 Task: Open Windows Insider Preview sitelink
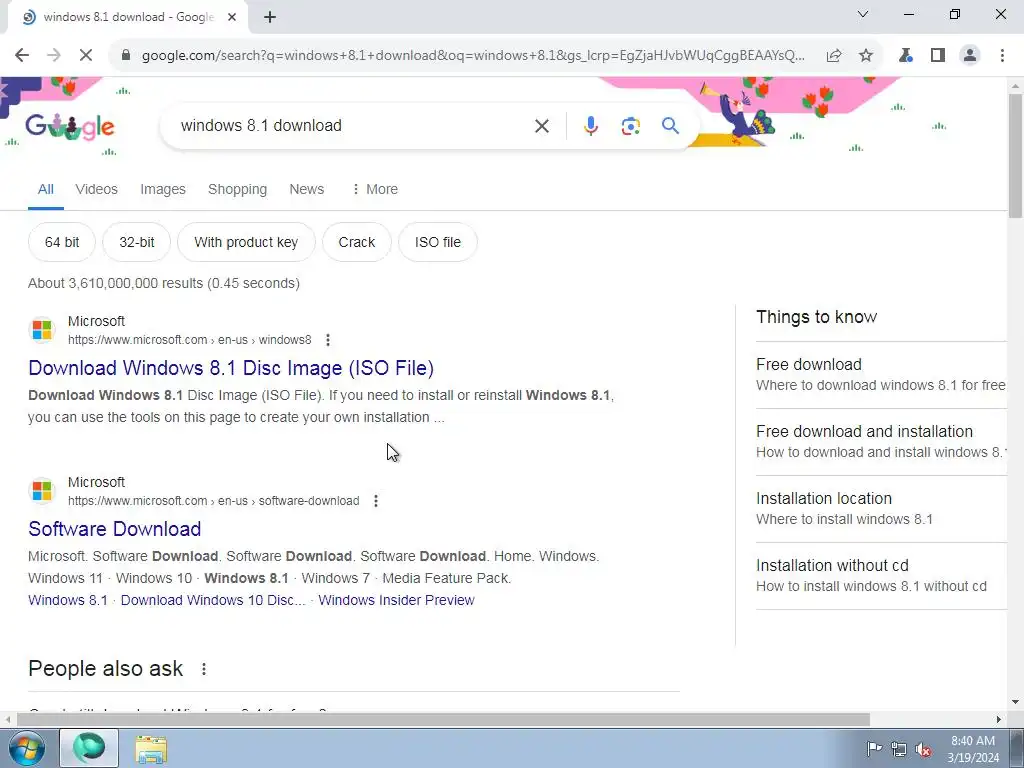[x=396, y=600]
